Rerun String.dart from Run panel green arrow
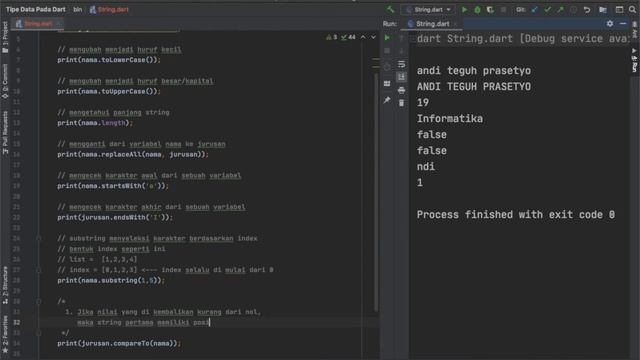This screenshot has width=640, height=360. pos(387,38)
